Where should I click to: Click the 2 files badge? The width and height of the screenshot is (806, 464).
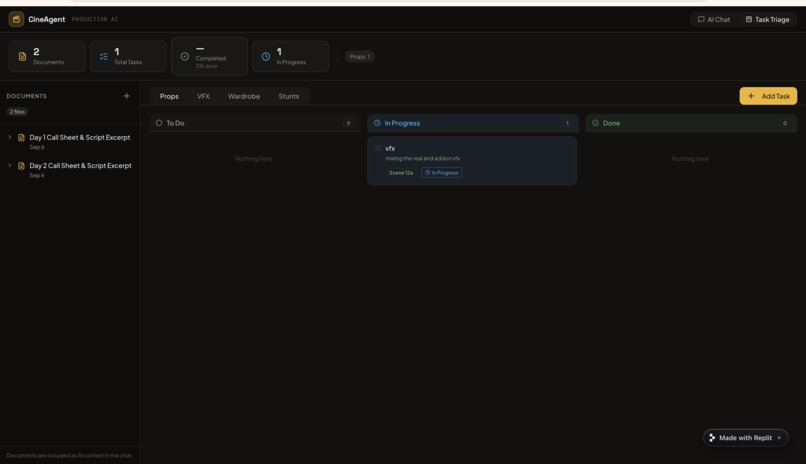[17, 112]
